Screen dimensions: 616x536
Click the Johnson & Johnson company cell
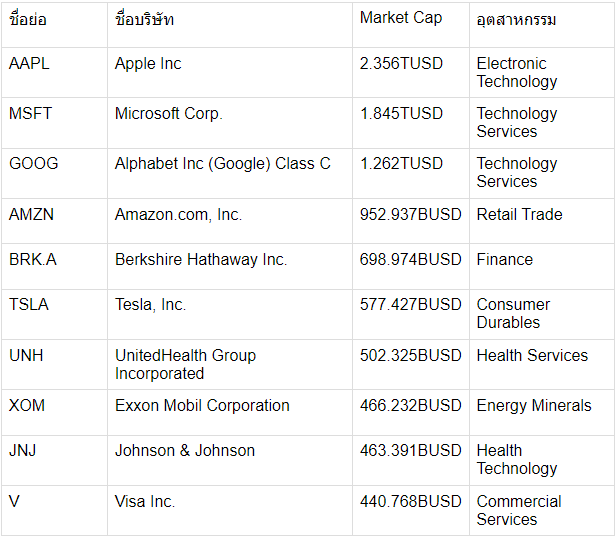tap(185, 451)
